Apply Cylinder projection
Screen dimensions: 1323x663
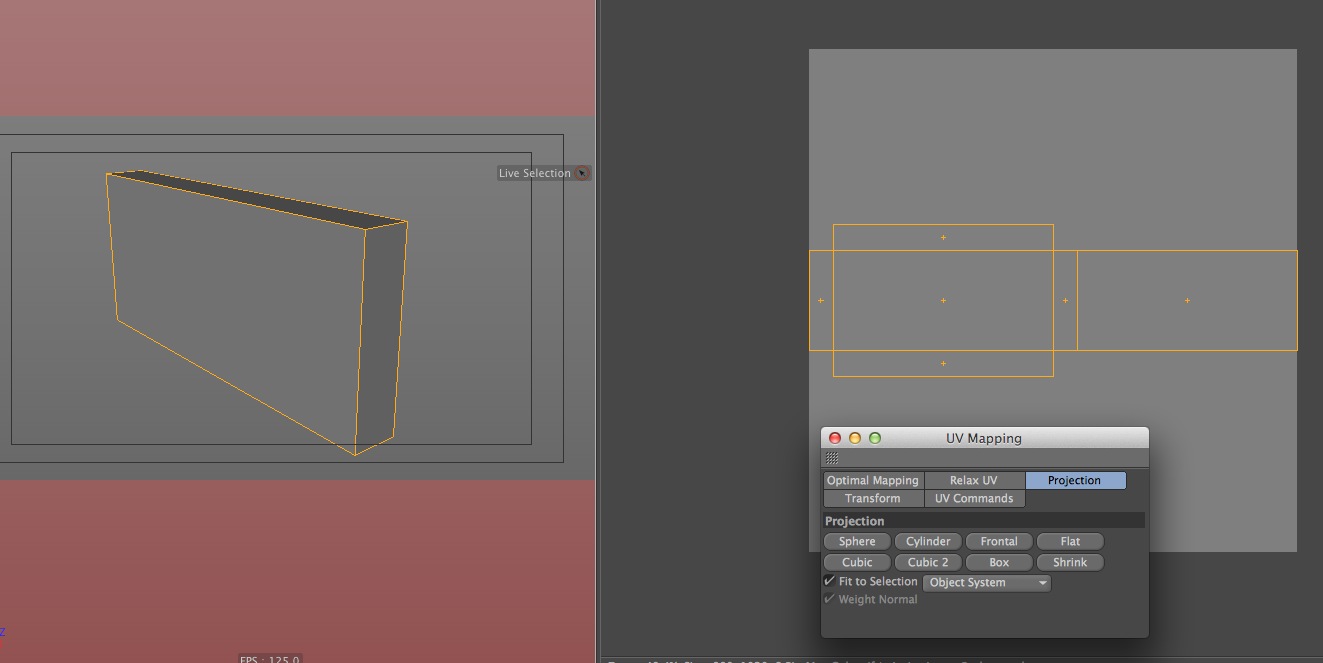pos(928,542)
